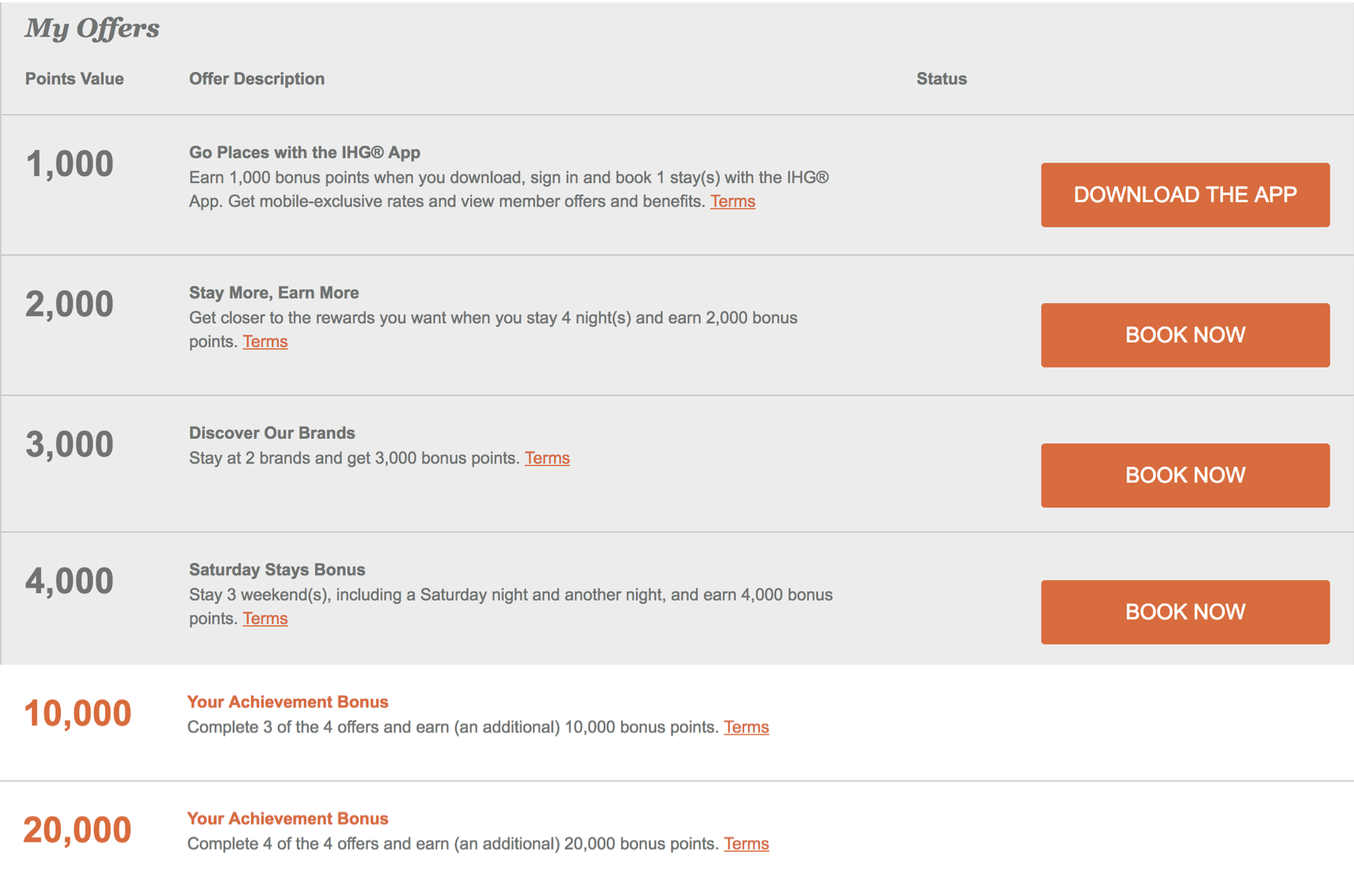Select 'Stay More, Earn More' title

tap(274, 293)
